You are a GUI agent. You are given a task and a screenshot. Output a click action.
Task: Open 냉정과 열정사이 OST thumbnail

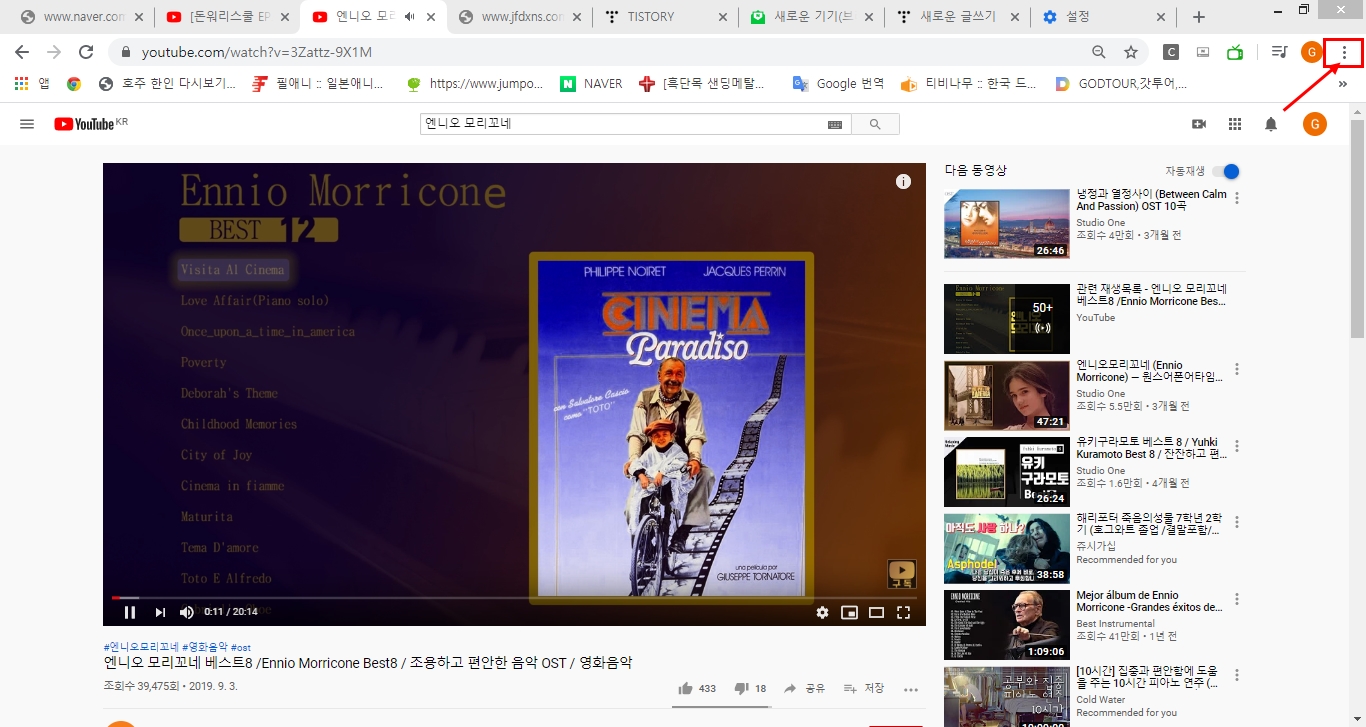coord(1007,224)
